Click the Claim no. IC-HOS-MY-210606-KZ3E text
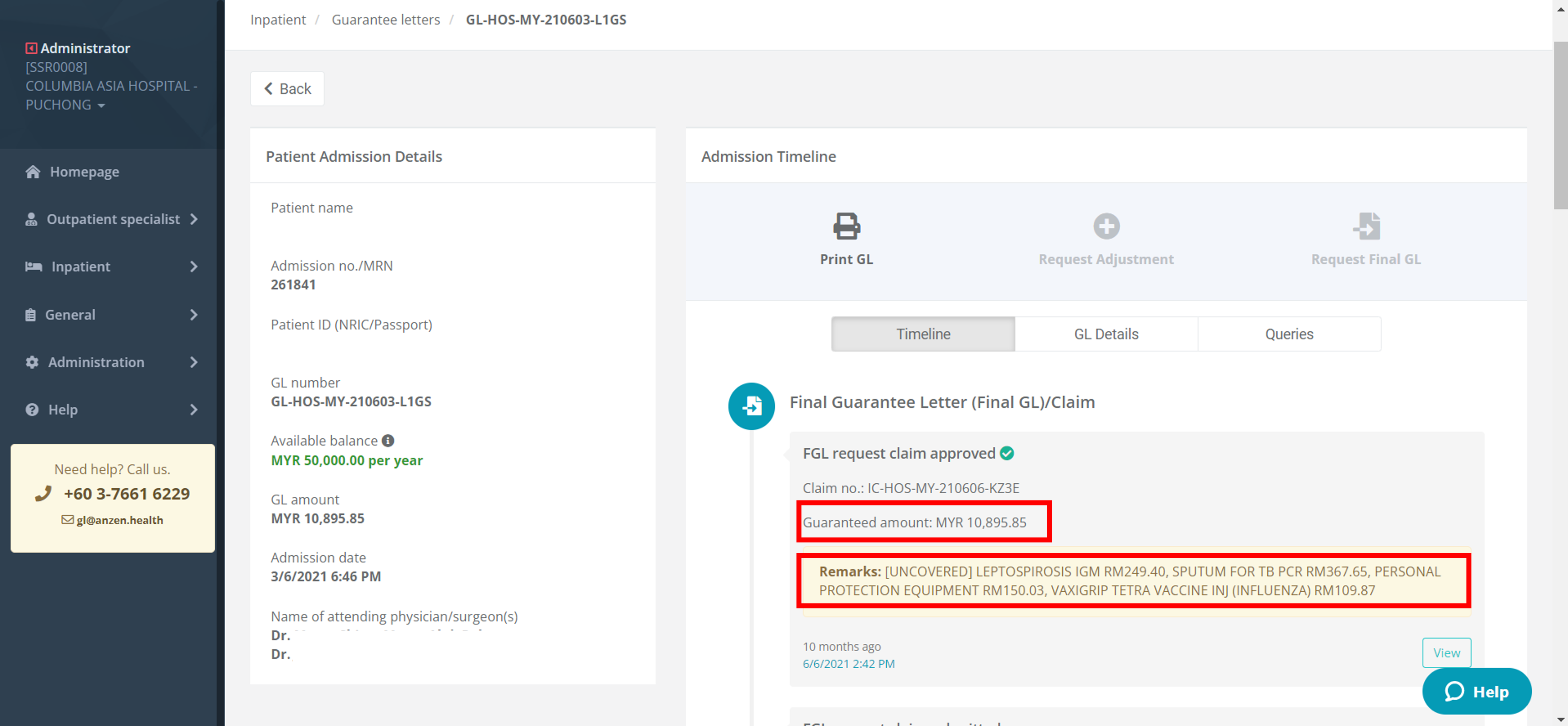 coord(911,488)
